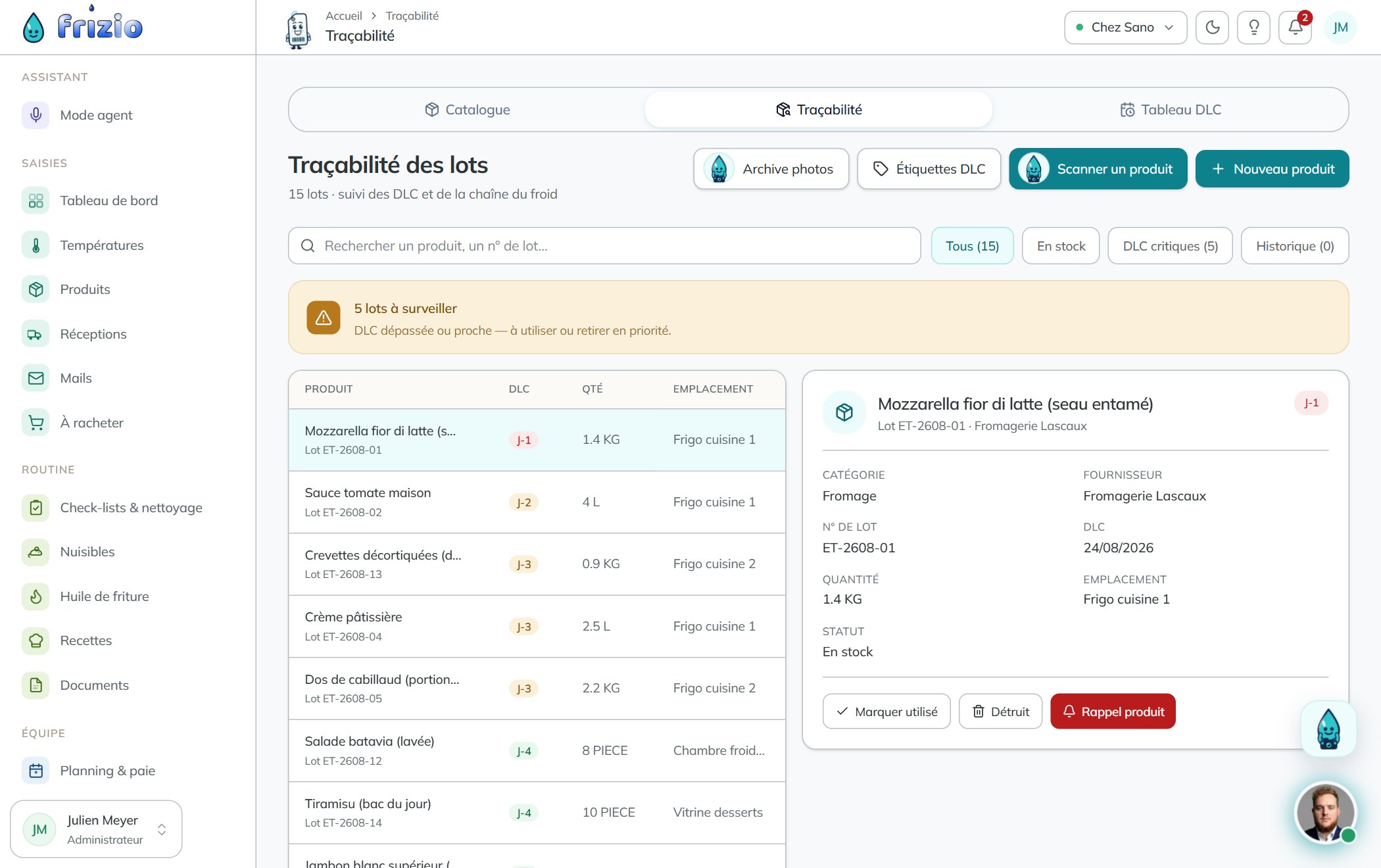Select the Historique (0) filter
The image size is (1381, 868).
click(x=1294, y=246)
